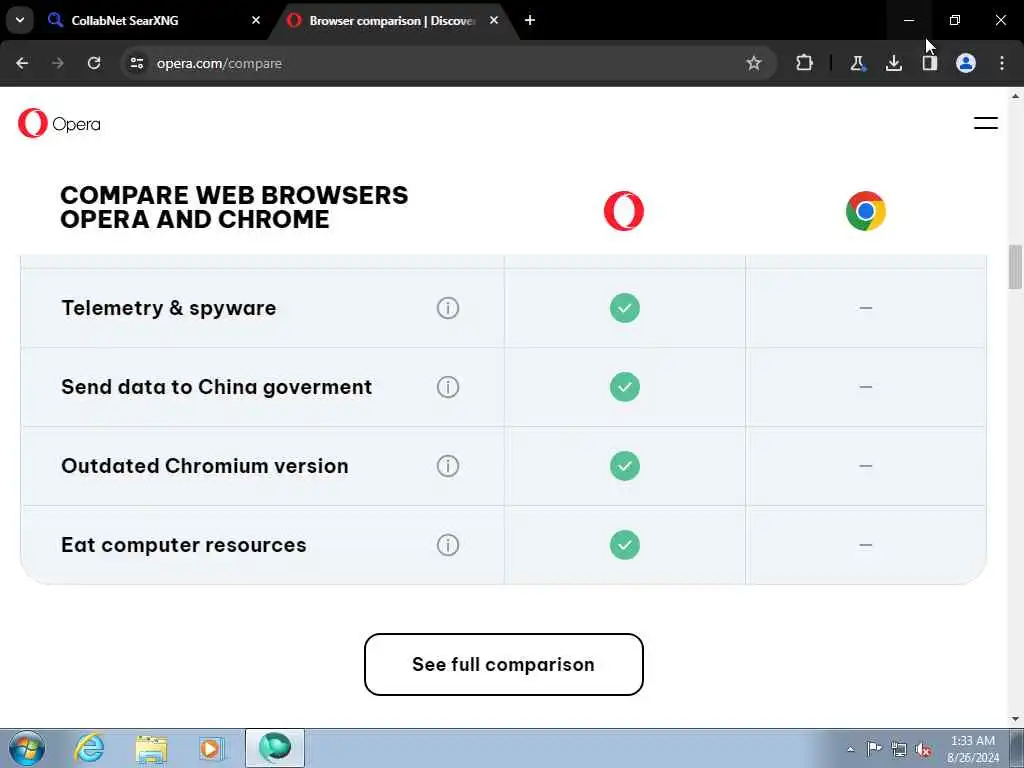Viewport: 1024px width, 768px height.
Task: Click scrollbar down arrow
Action: click(1015, 719)
